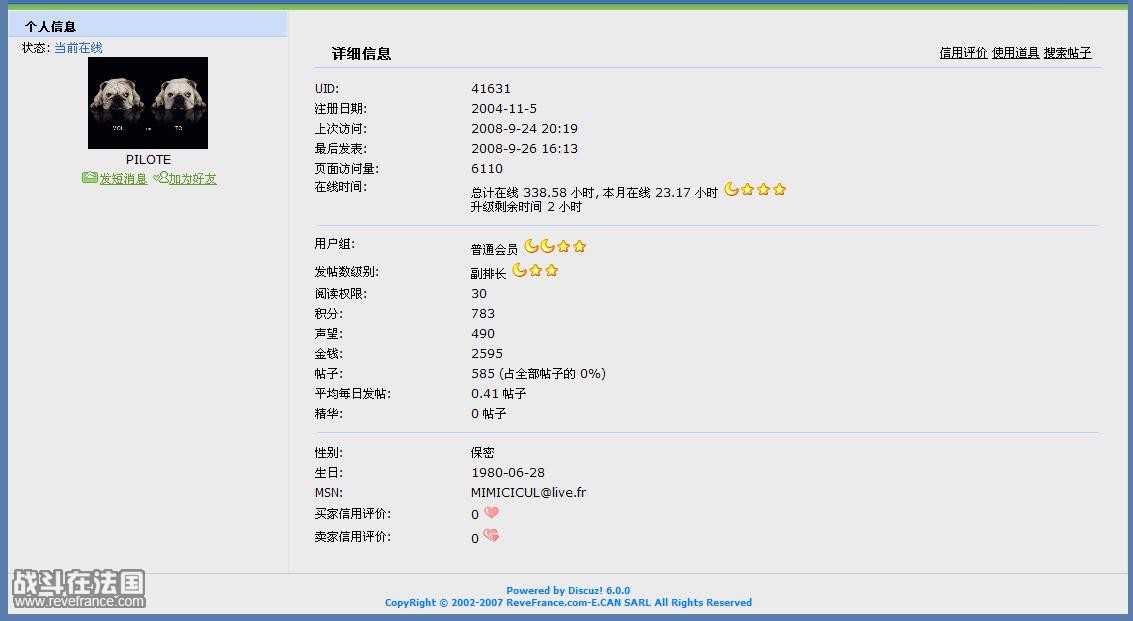The width and height of the screenshot is (1133, 621).
Task: Click the user group 普通会员 text
Action: tap(494, 249)
